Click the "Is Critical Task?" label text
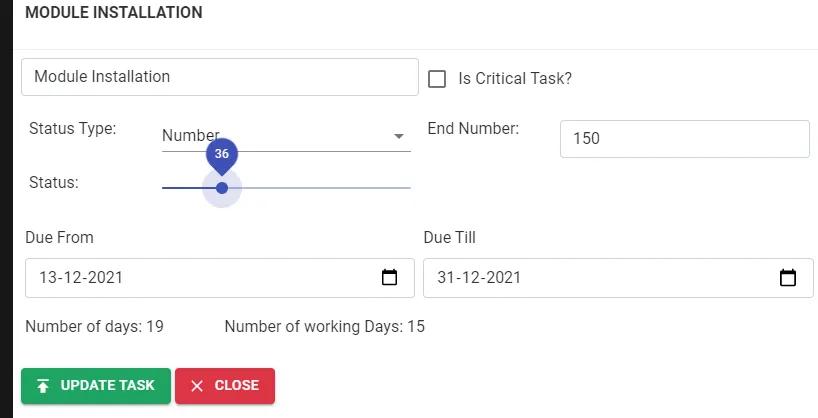This screenshot has height=418, width=818. click(x=515, y=78)
